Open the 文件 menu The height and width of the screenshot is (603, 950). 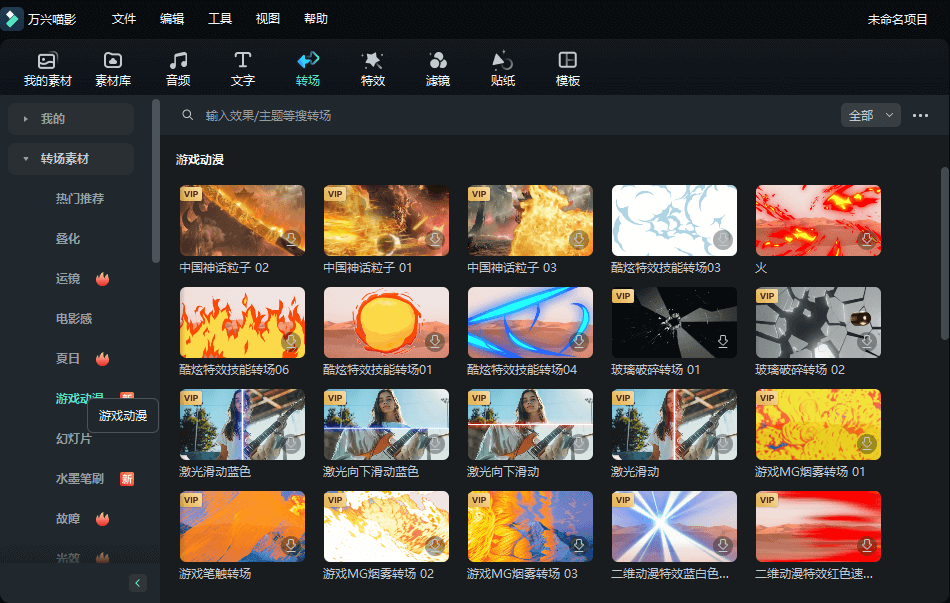[x=124, y=19]
